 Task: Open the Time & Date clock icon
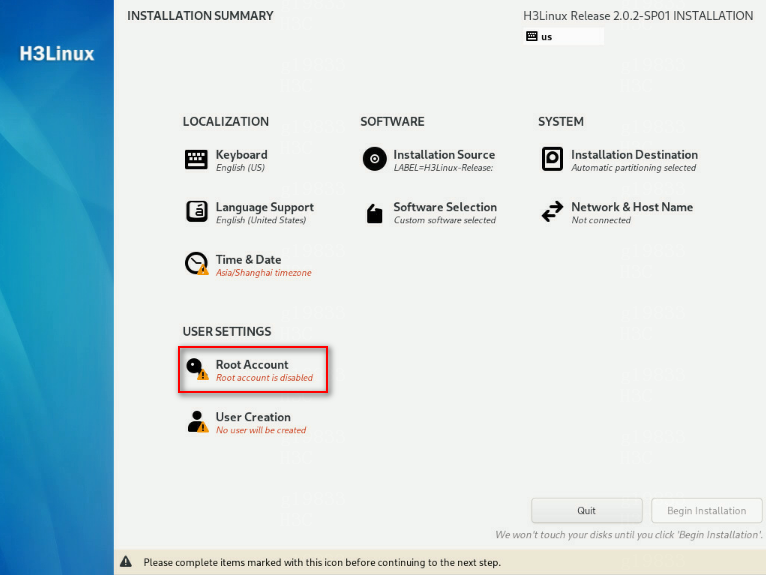196,264
